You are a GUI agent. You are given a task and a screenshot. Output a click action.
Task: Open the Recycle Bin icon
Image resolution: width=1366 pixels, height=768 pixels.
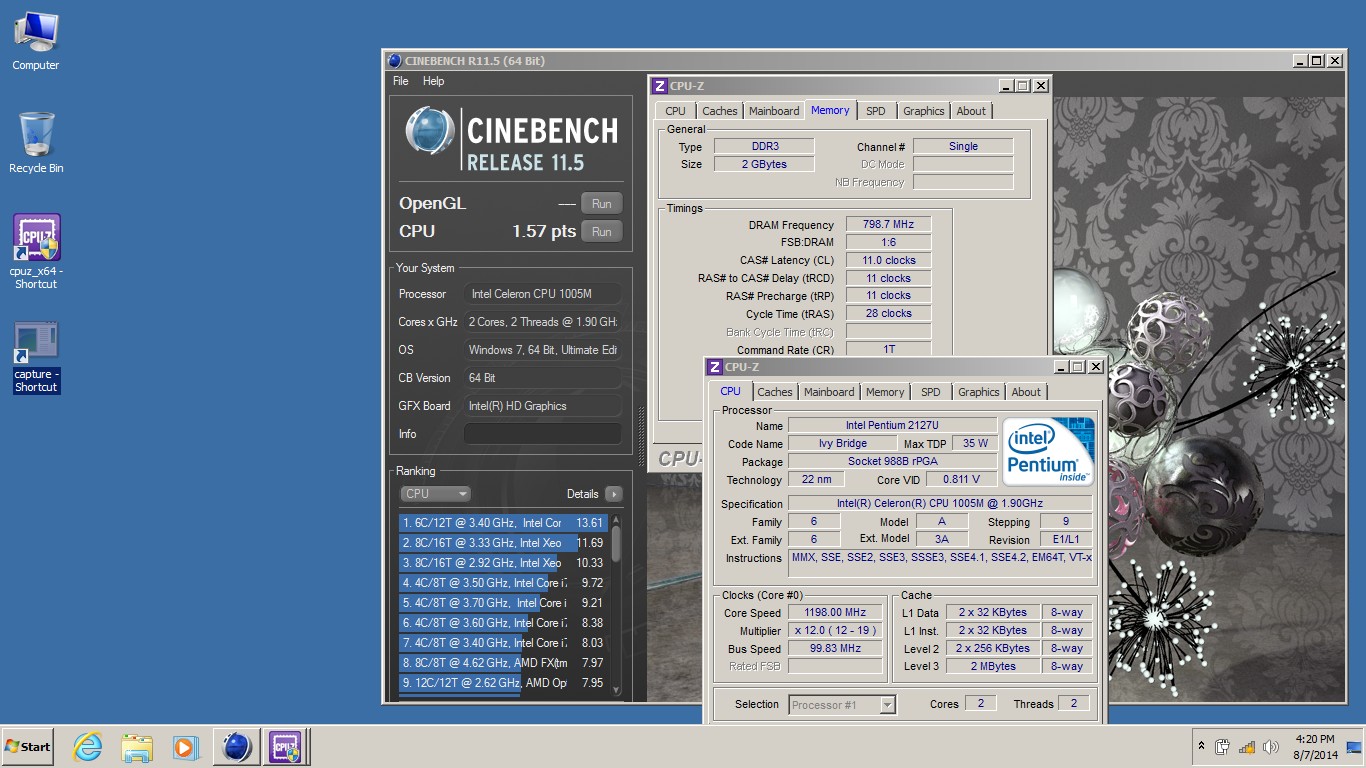(36, 143)
